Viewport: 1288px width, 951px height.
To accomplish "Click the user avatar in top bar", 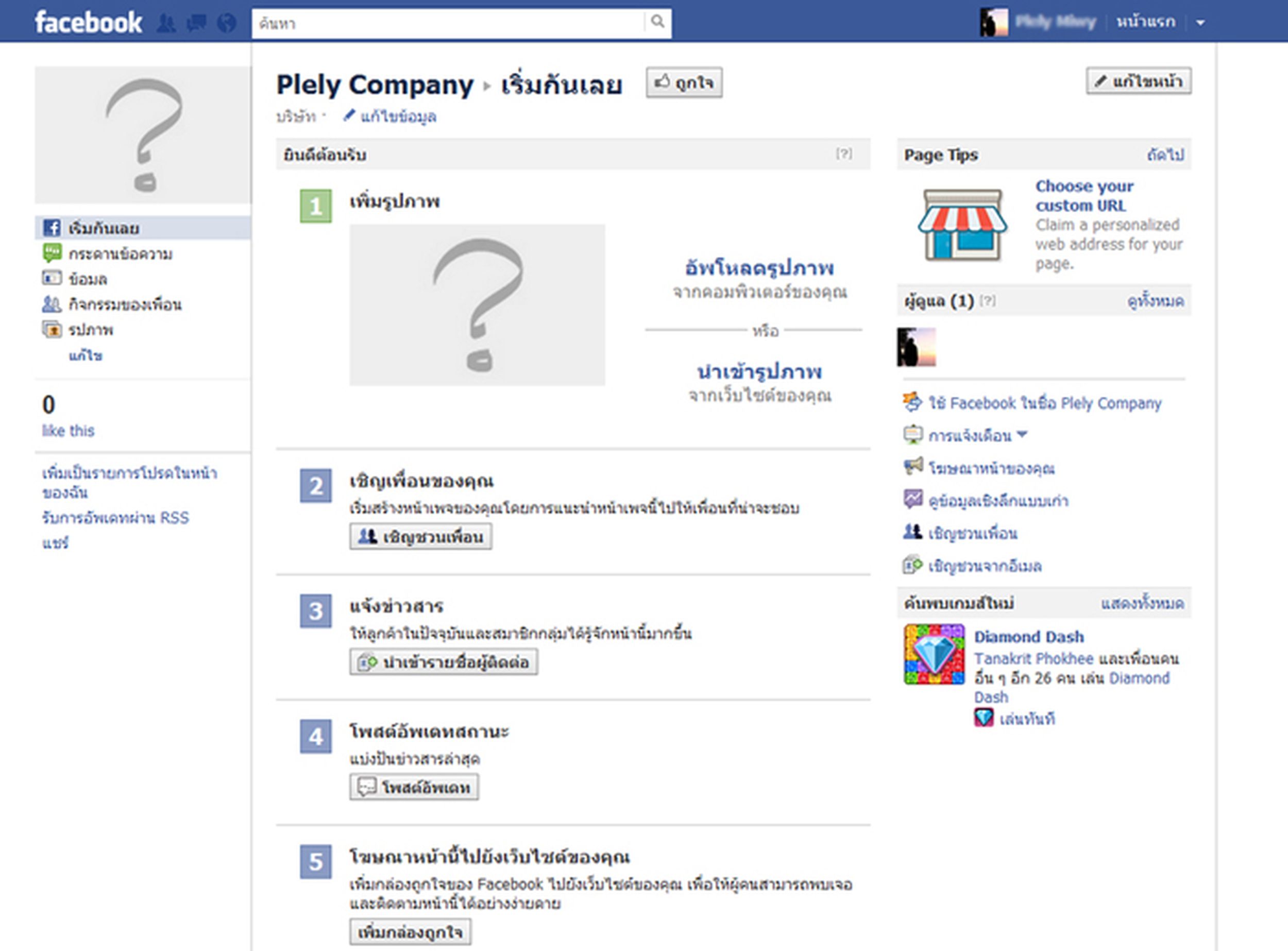I will coord(993,23).
